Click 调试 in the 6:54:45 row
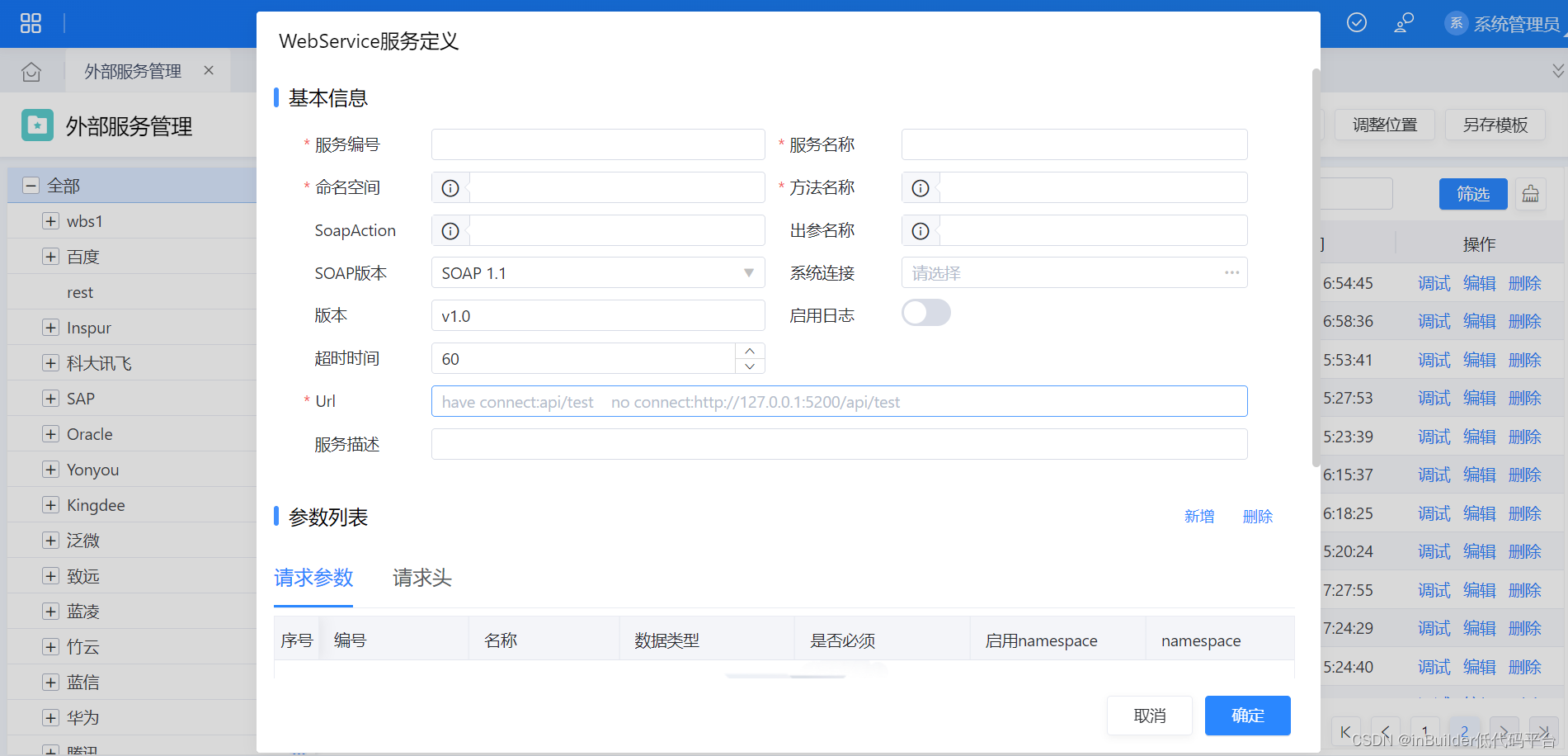Screen dimensions: 1568x756 [1434, 283]
